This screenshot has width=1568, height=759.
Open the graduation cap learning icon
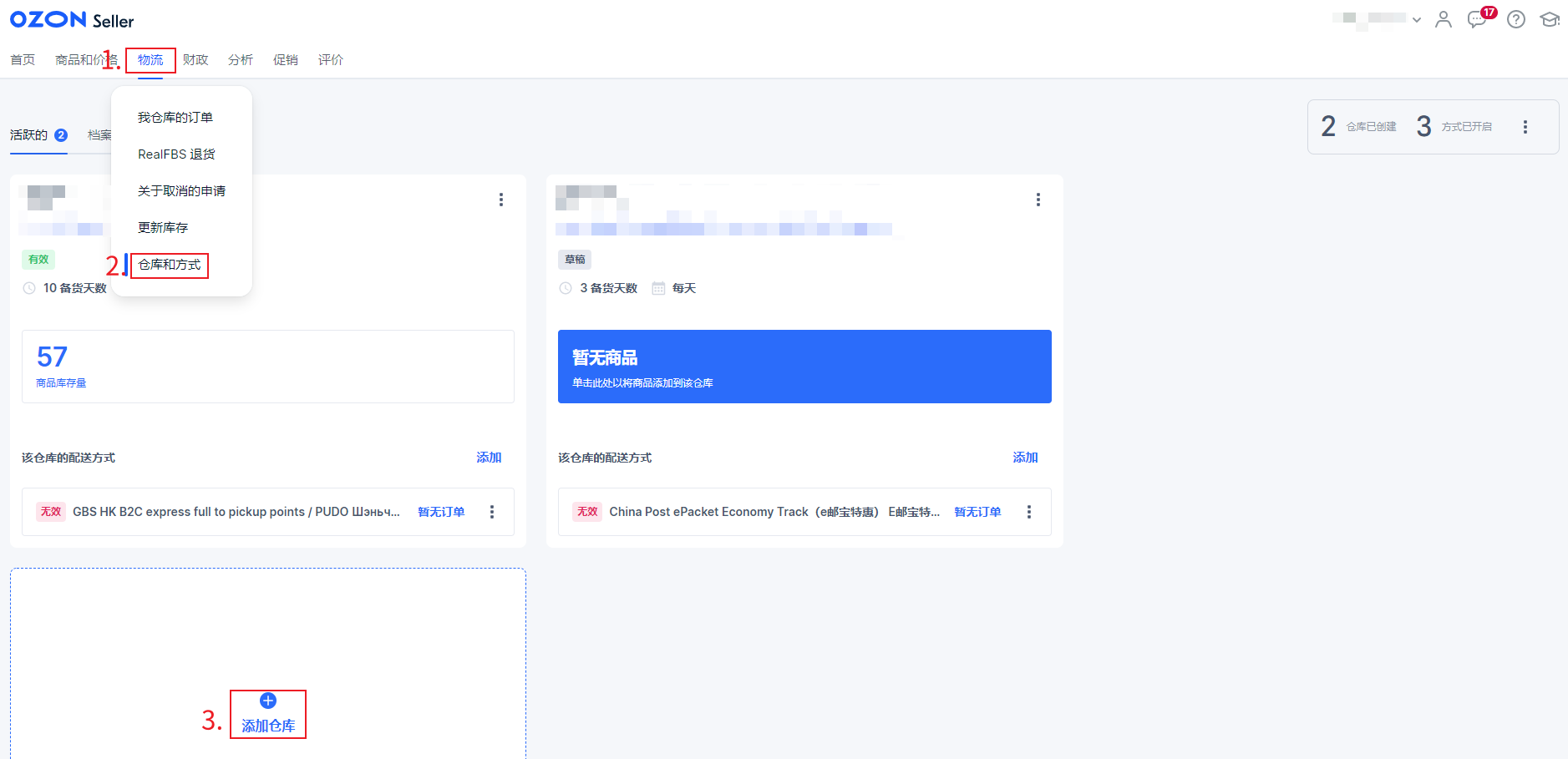[1550, 19]
